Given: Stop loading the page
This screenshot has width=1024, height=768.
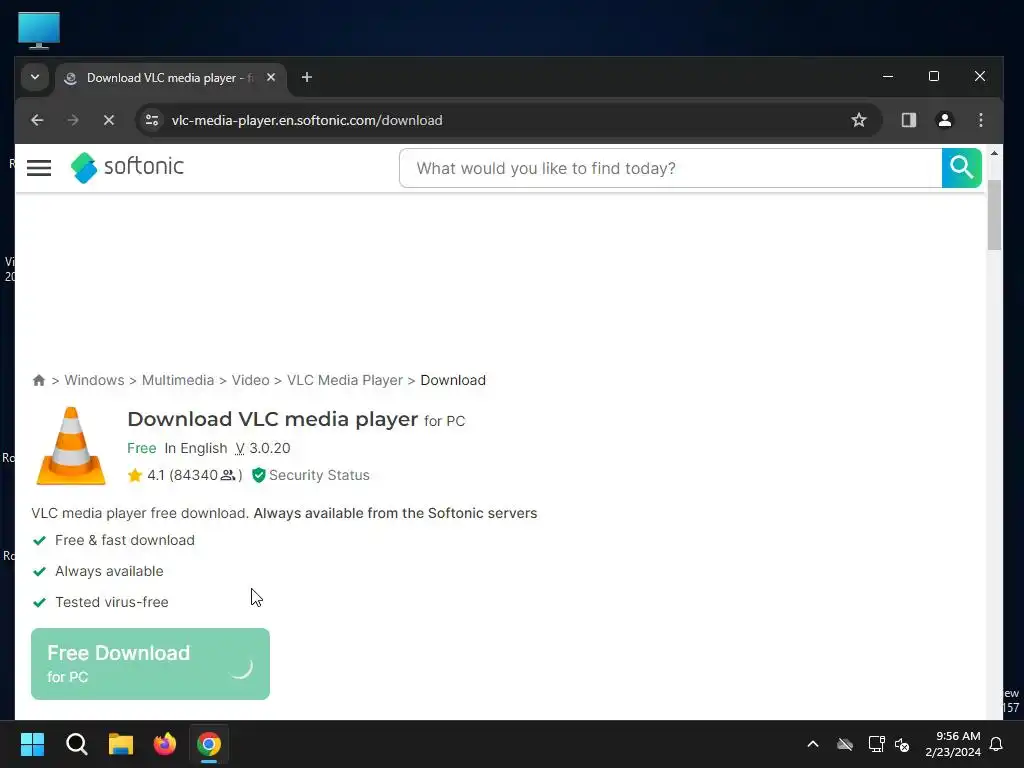Looking at the screenshot, I should pyautogui.click(x=109, y=120).
